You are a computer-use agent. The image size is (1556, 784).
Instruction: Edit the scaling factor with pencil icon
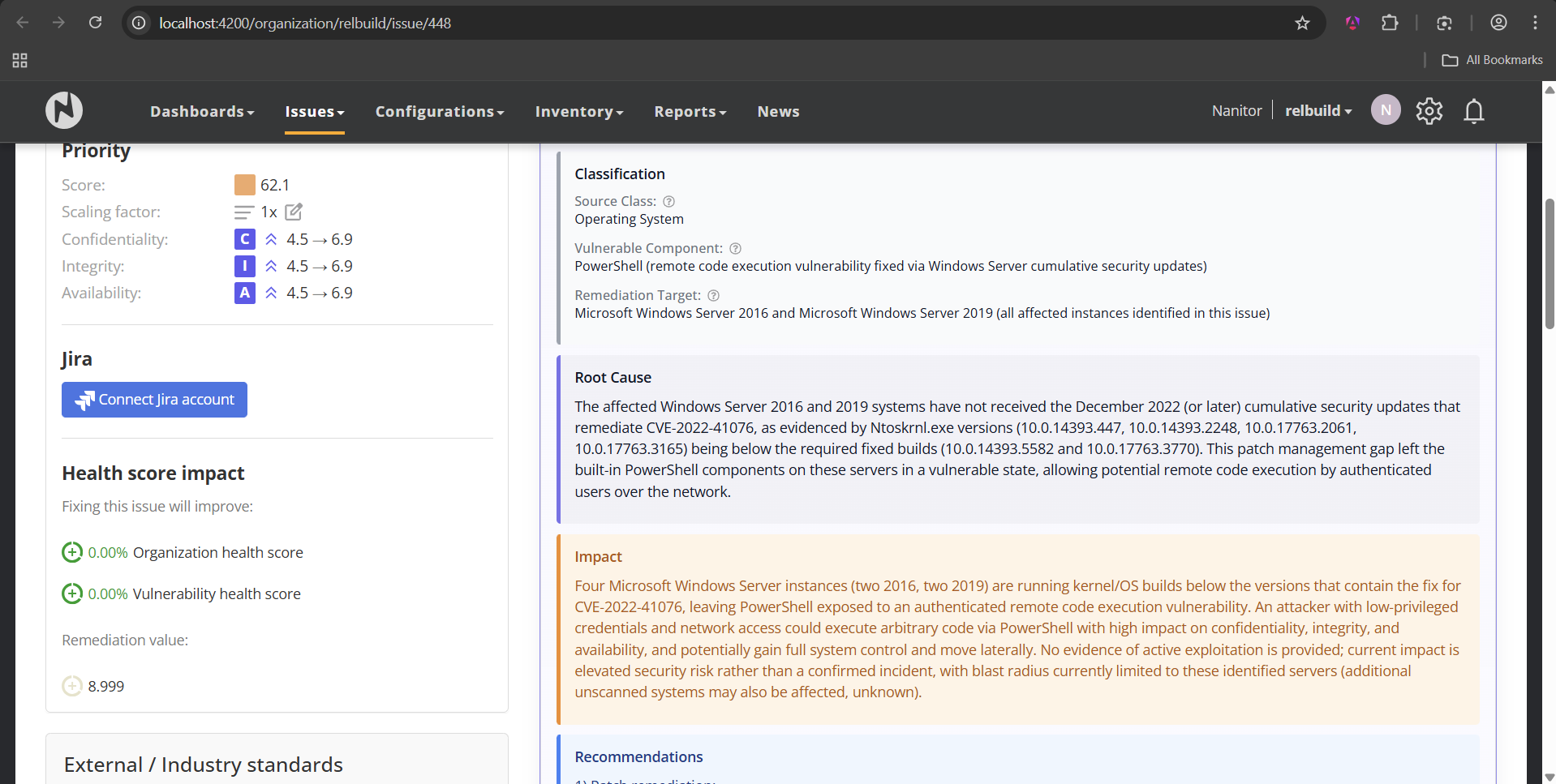coord(294,212)
